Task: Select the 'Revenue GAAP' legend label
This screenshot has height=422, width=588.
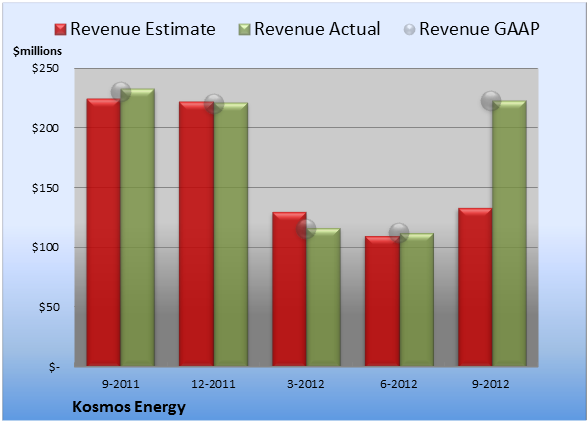Action: (x=479, y=29)
